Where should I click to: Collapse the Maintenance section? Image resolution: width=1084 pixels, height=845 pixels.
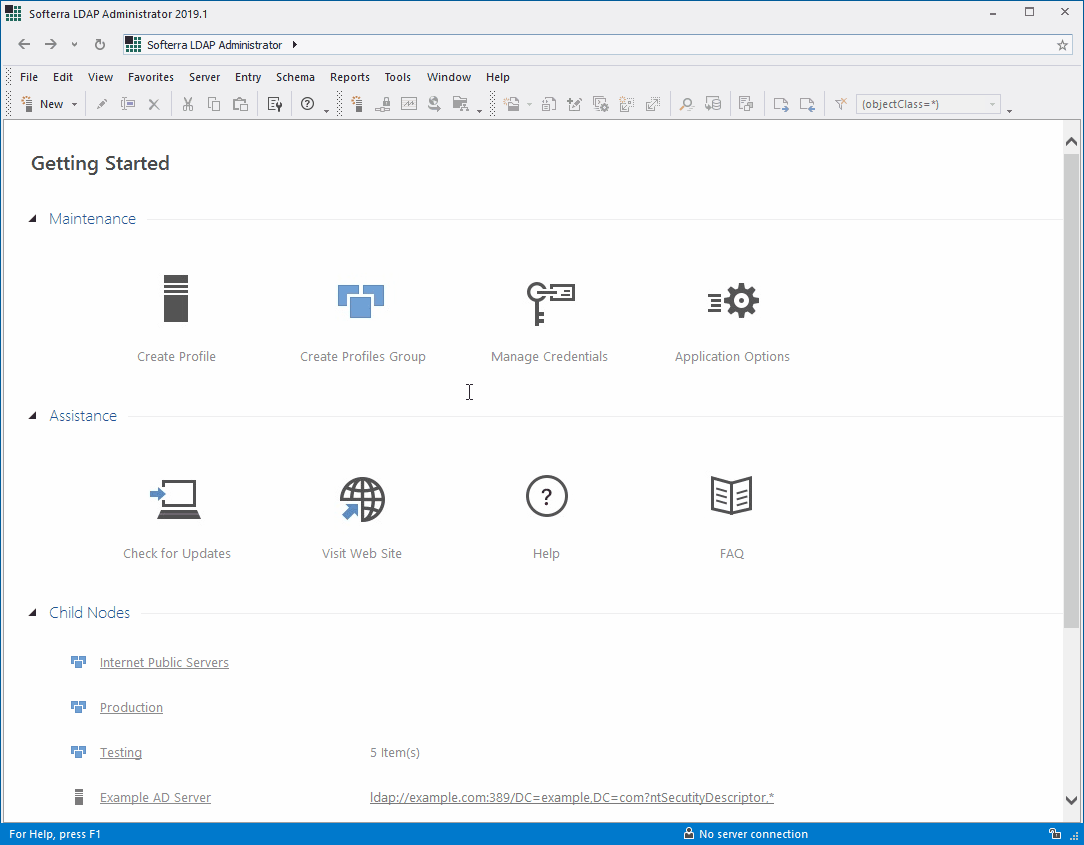pyautogui.click(x=32, y=219)
